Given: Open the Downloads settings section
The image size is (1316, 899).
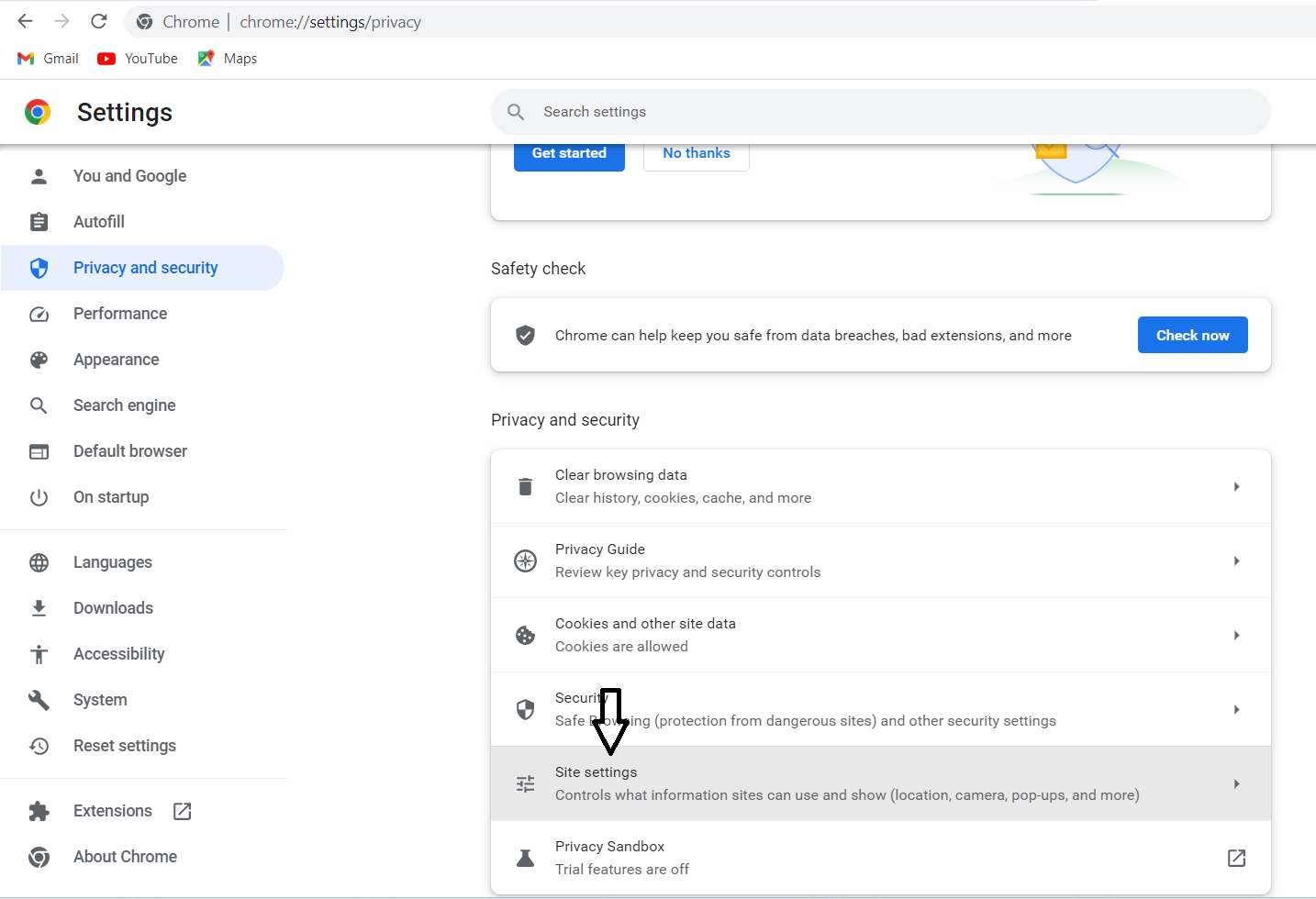Looking at the screenshot, I should tap(113, 608).
